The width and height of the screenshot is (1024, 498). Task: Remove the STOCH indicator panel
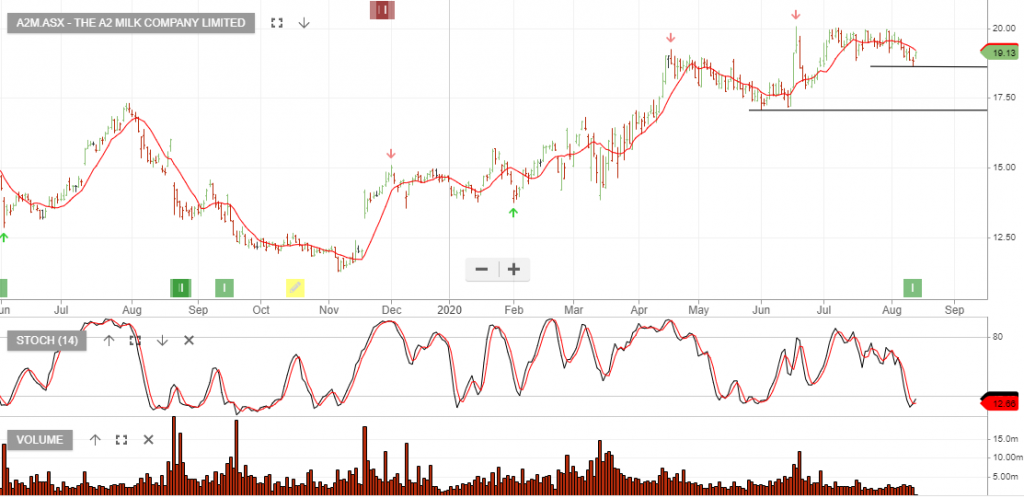pyautogui.click(x=189, y=340)
